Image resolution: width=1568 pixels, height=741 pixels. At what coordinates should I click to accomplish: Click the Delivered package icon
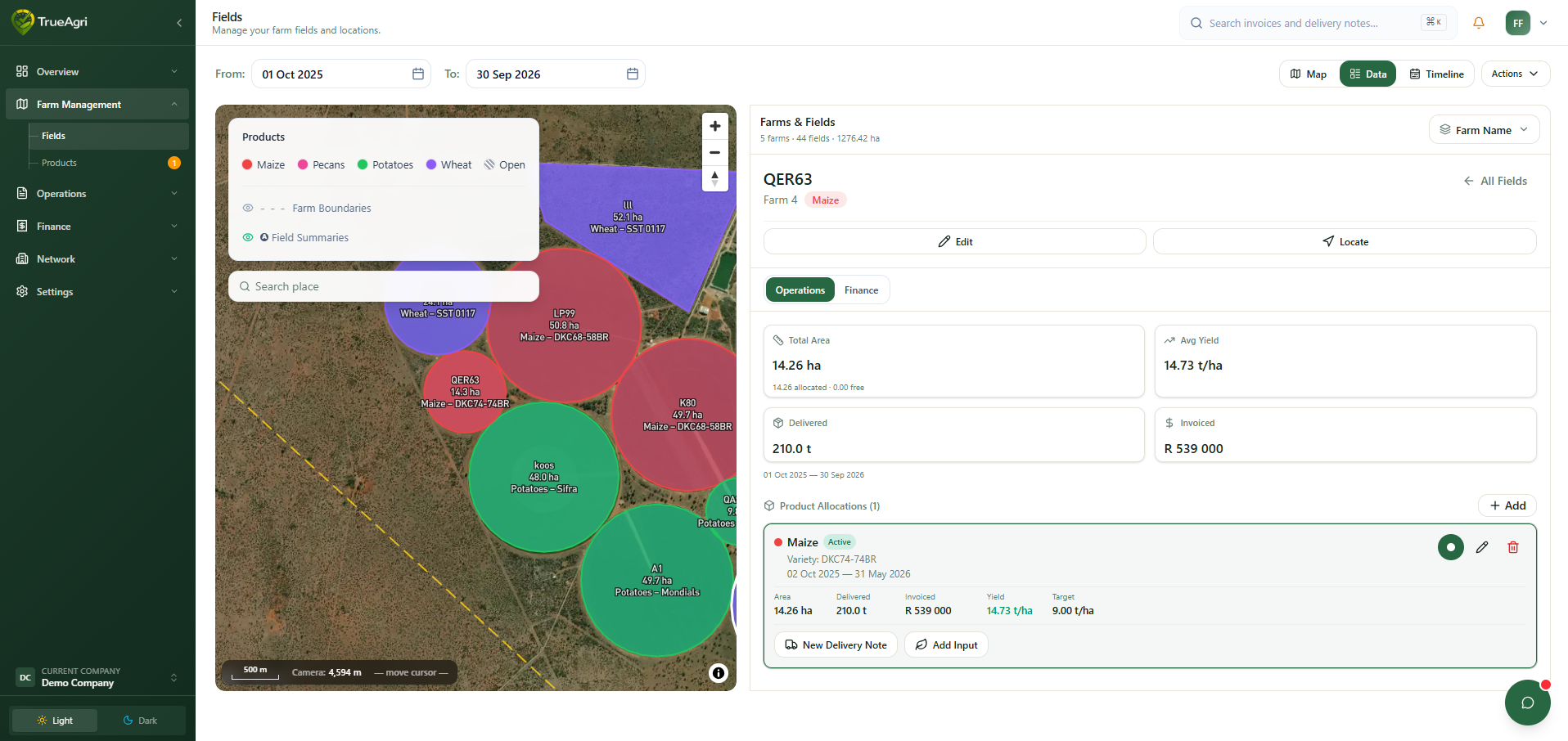pos(778,423)
